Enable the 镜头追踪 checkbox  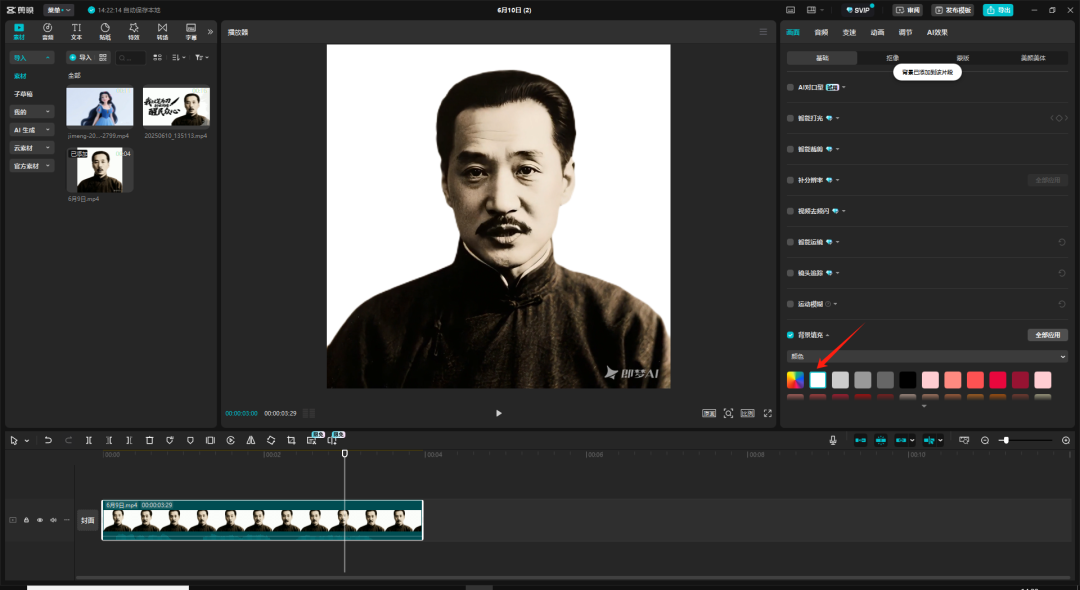pos(790,273)
